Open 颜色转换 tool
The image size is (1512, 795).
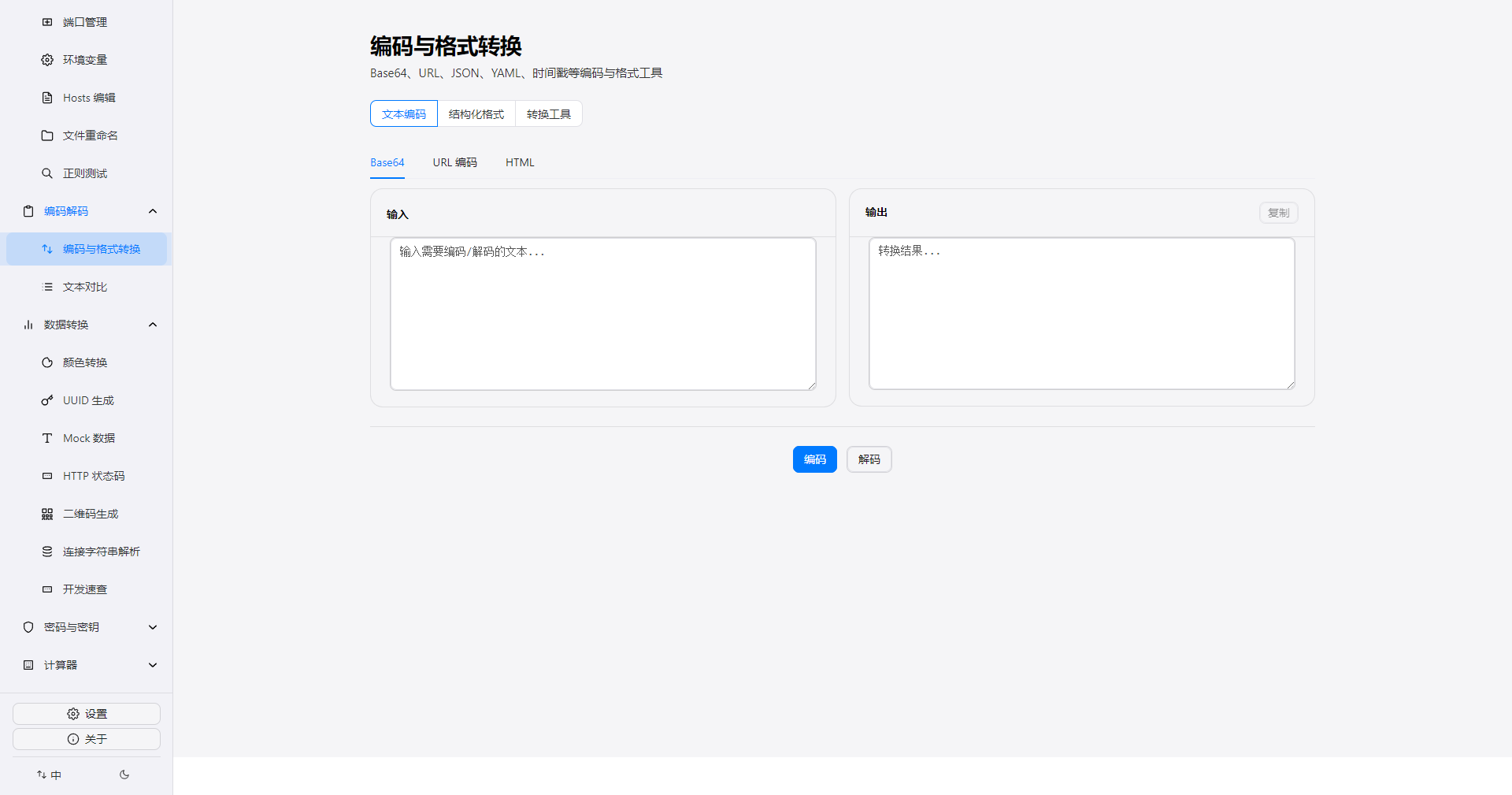point(87,362)
